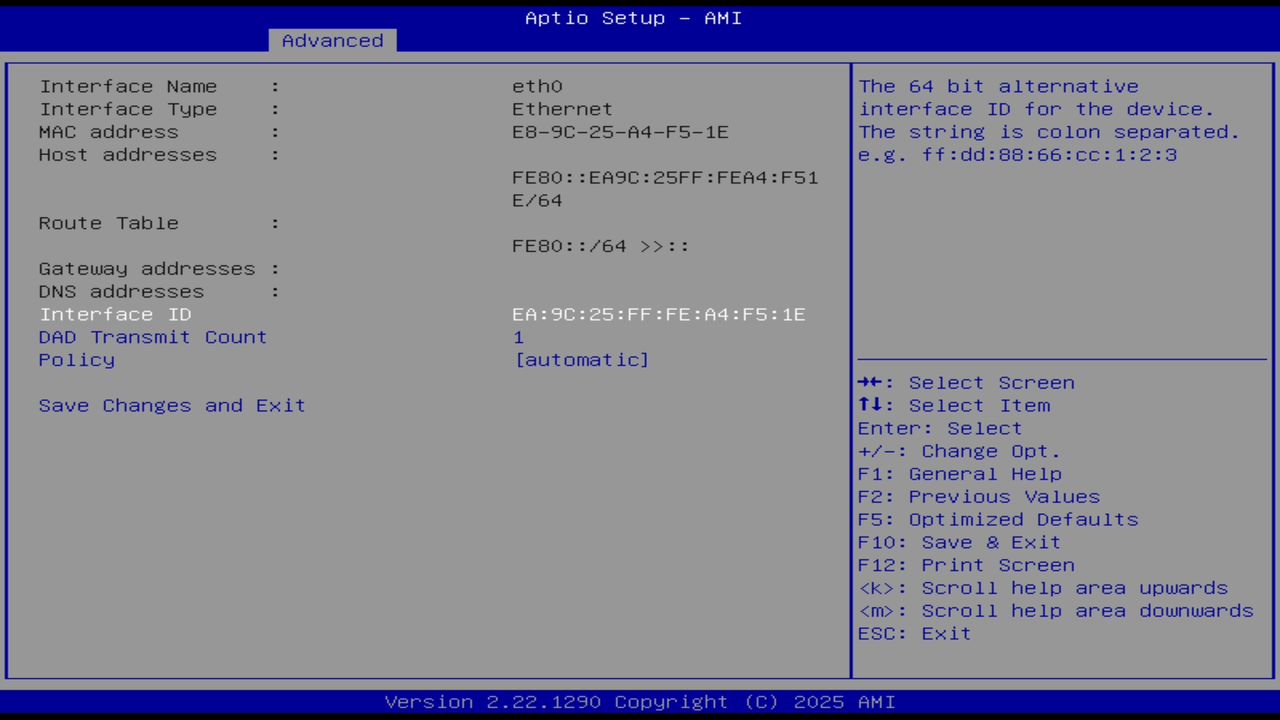Screen dimensions: 1280x720
Task: Open the Policy automatic dropdown
Action: (582, 360)
